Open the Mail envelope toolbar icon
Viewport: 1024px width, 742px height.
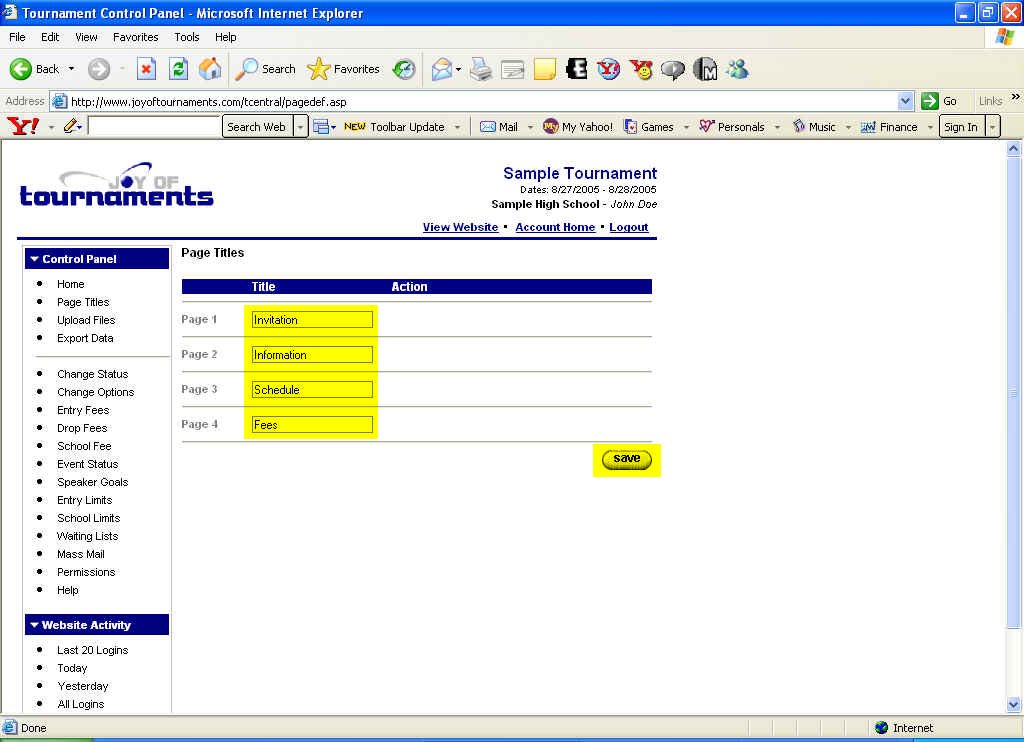coord(441,69)
